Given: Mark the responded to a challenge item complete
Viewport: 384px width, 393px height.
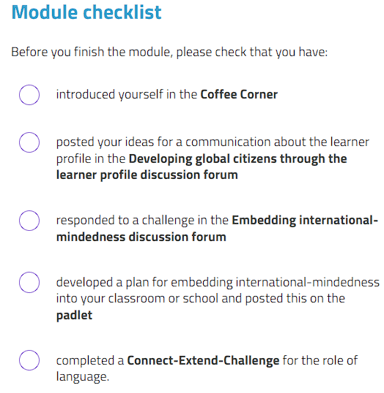Looking at the screenshot, I should click(x=29, y=220).
